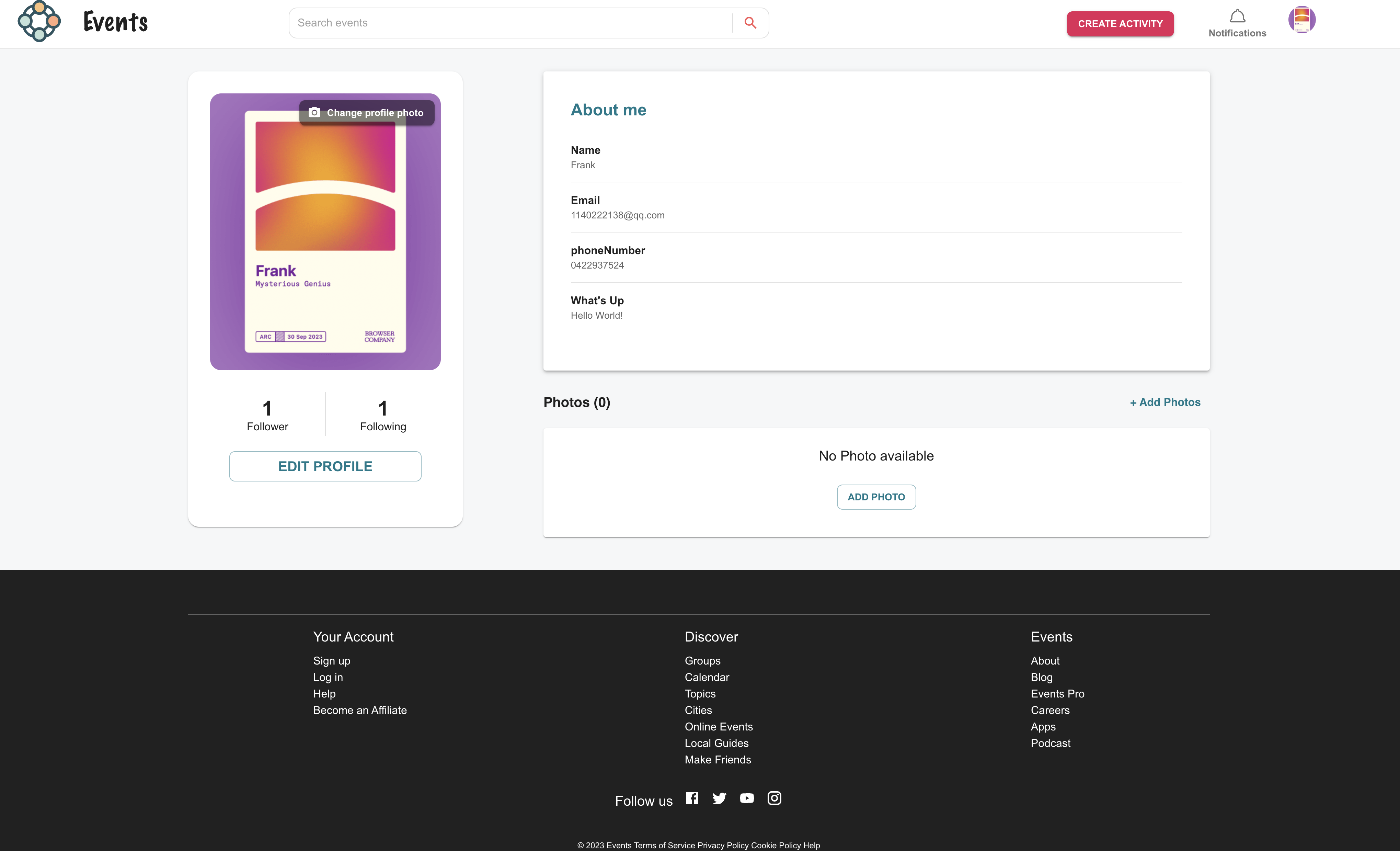Click the search magnifier icon
This screenshot has width=1400, height=851.
point(750,23)
